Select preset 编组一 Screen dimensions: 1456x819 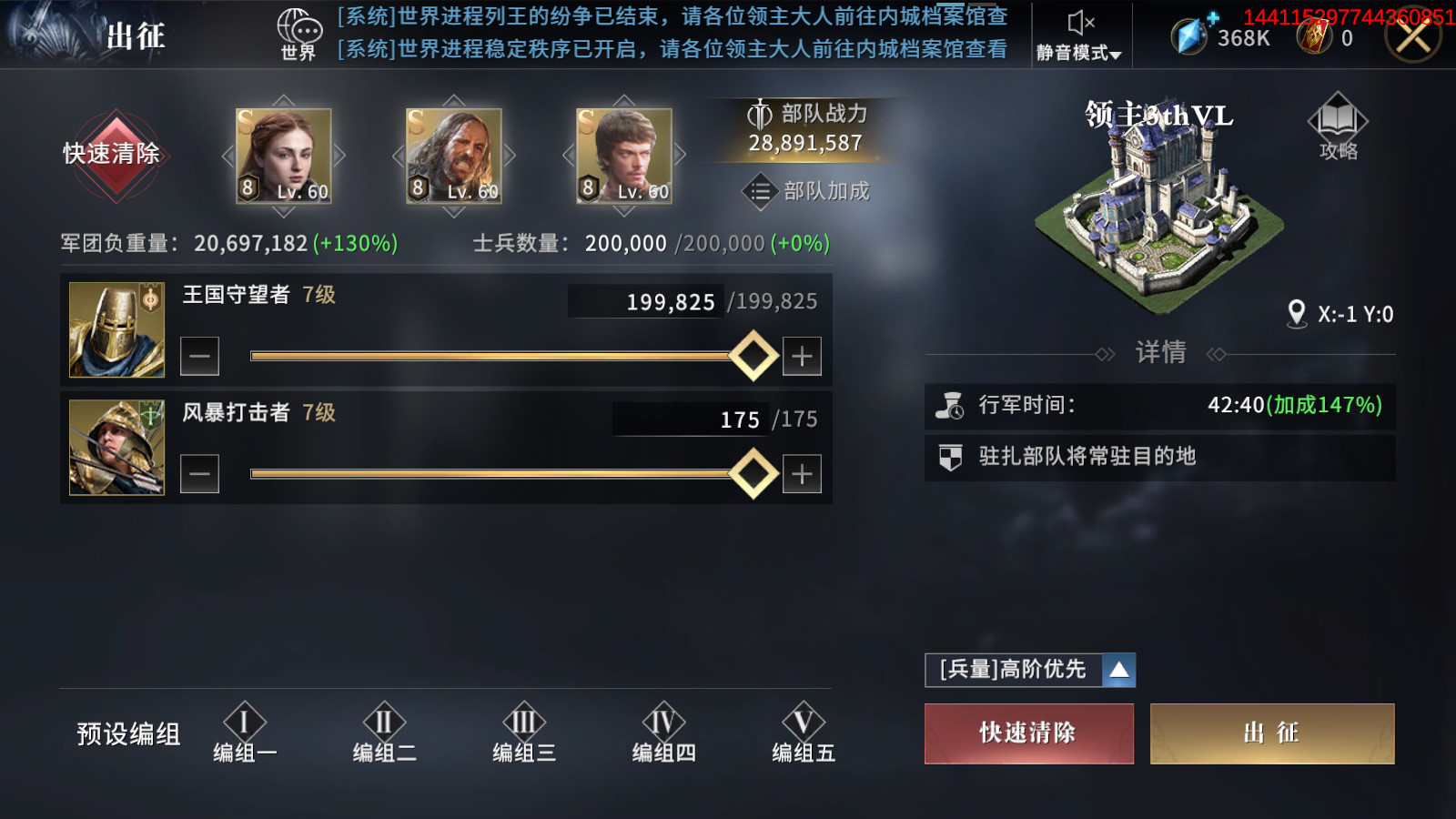tap(244, 733)
